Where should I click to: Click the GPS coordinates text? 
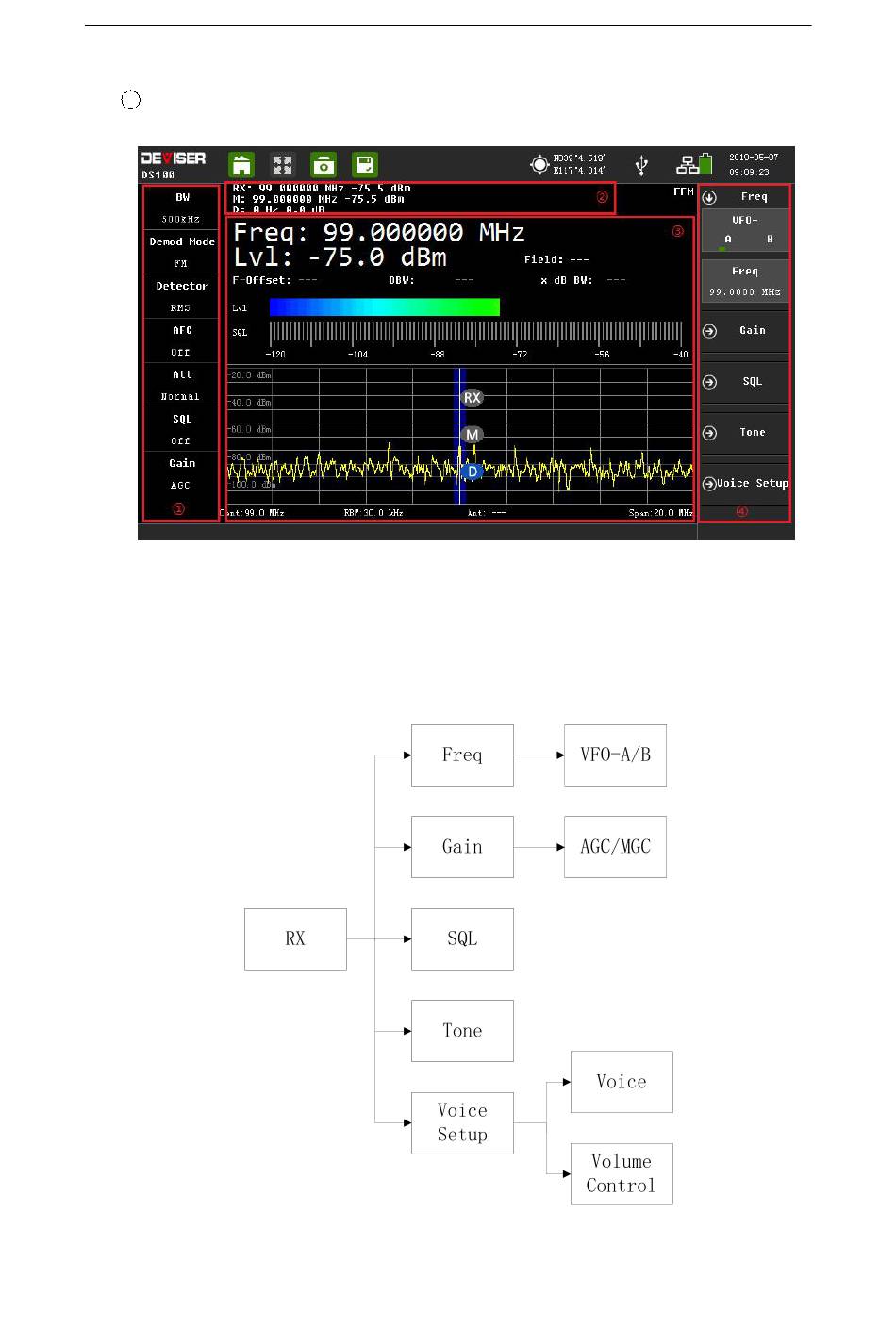tap(579, 164)
